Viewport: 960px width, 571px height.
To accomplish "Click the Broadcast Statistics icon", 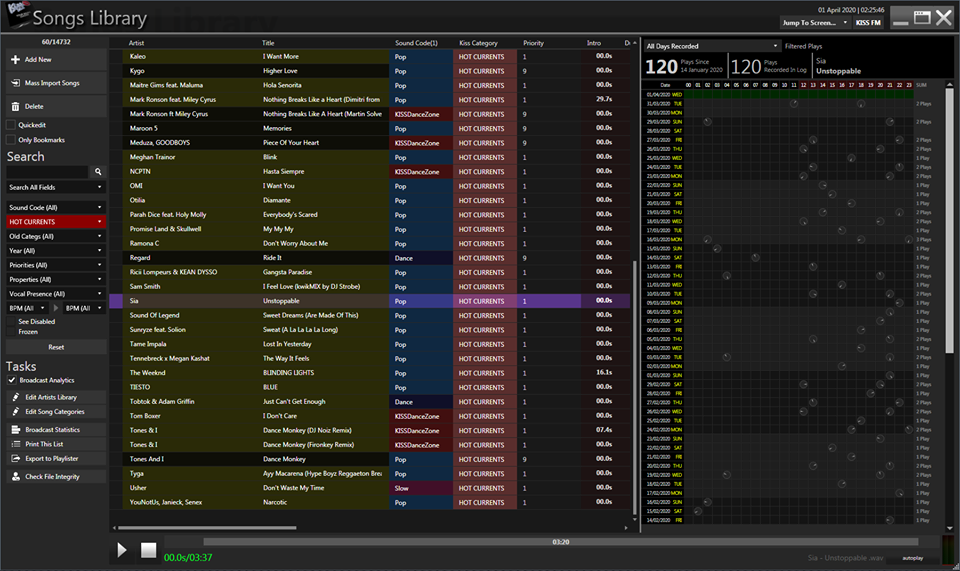I will pos(16,430).
